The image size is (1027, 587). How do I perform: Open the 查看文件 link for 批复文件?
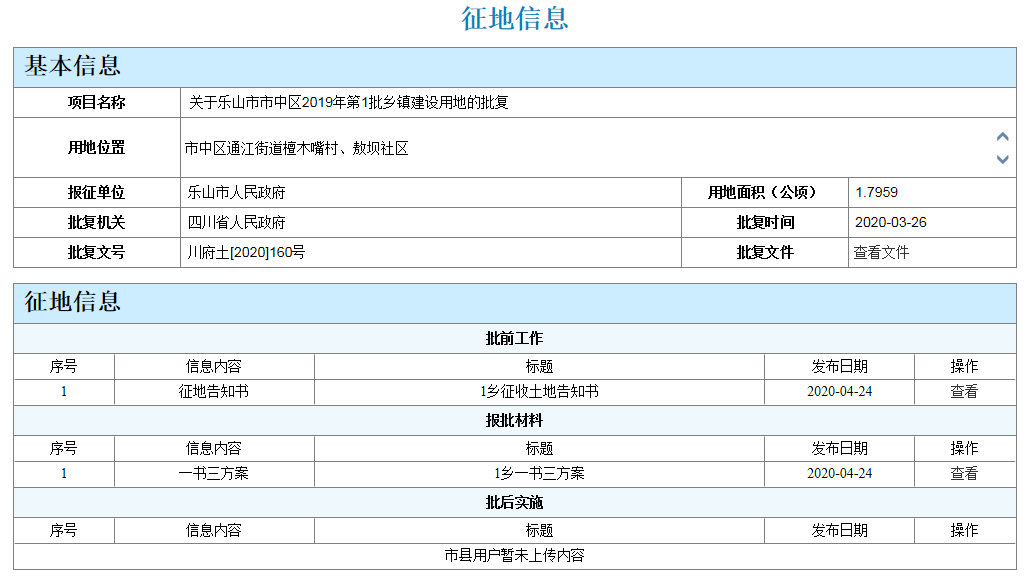click(x=881, y=252)
